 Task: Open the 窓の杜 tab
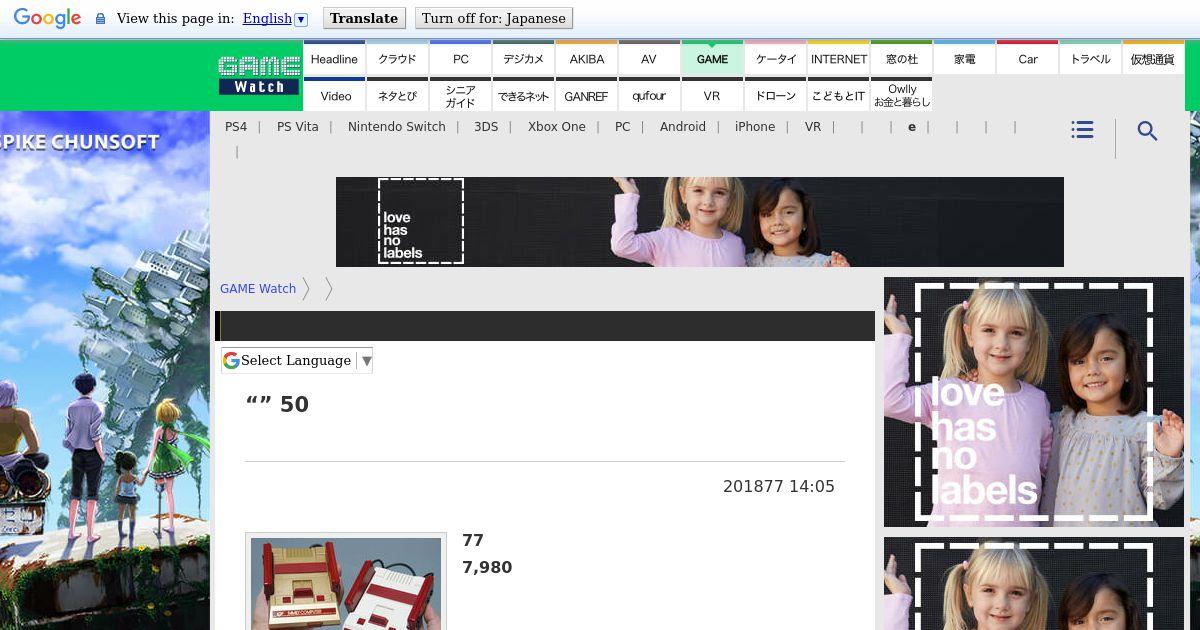(901, 58)
